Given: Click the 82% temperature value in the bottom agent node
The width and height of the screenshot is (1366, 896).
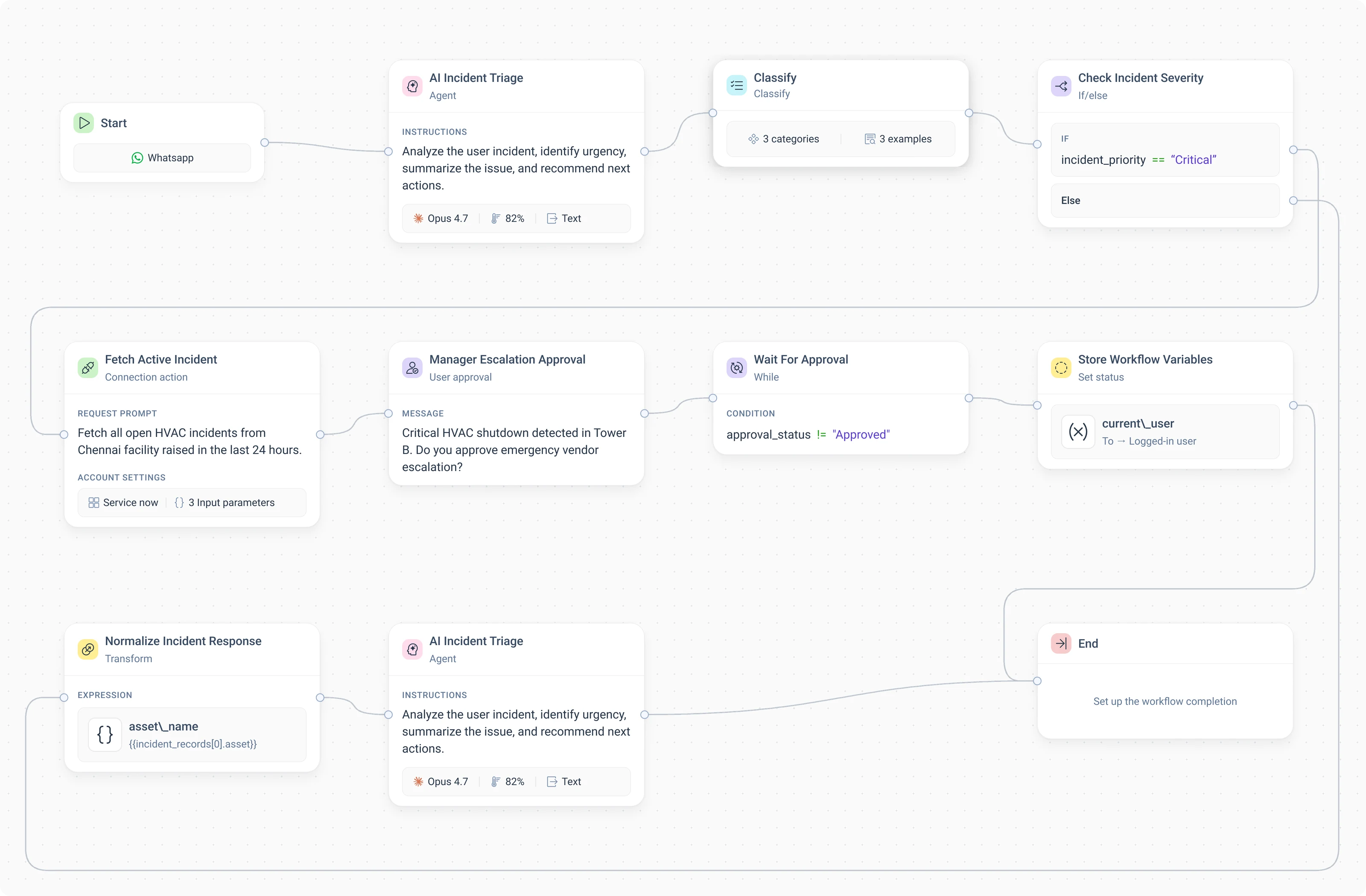Looking at the screenshot, I should (514, 782).
